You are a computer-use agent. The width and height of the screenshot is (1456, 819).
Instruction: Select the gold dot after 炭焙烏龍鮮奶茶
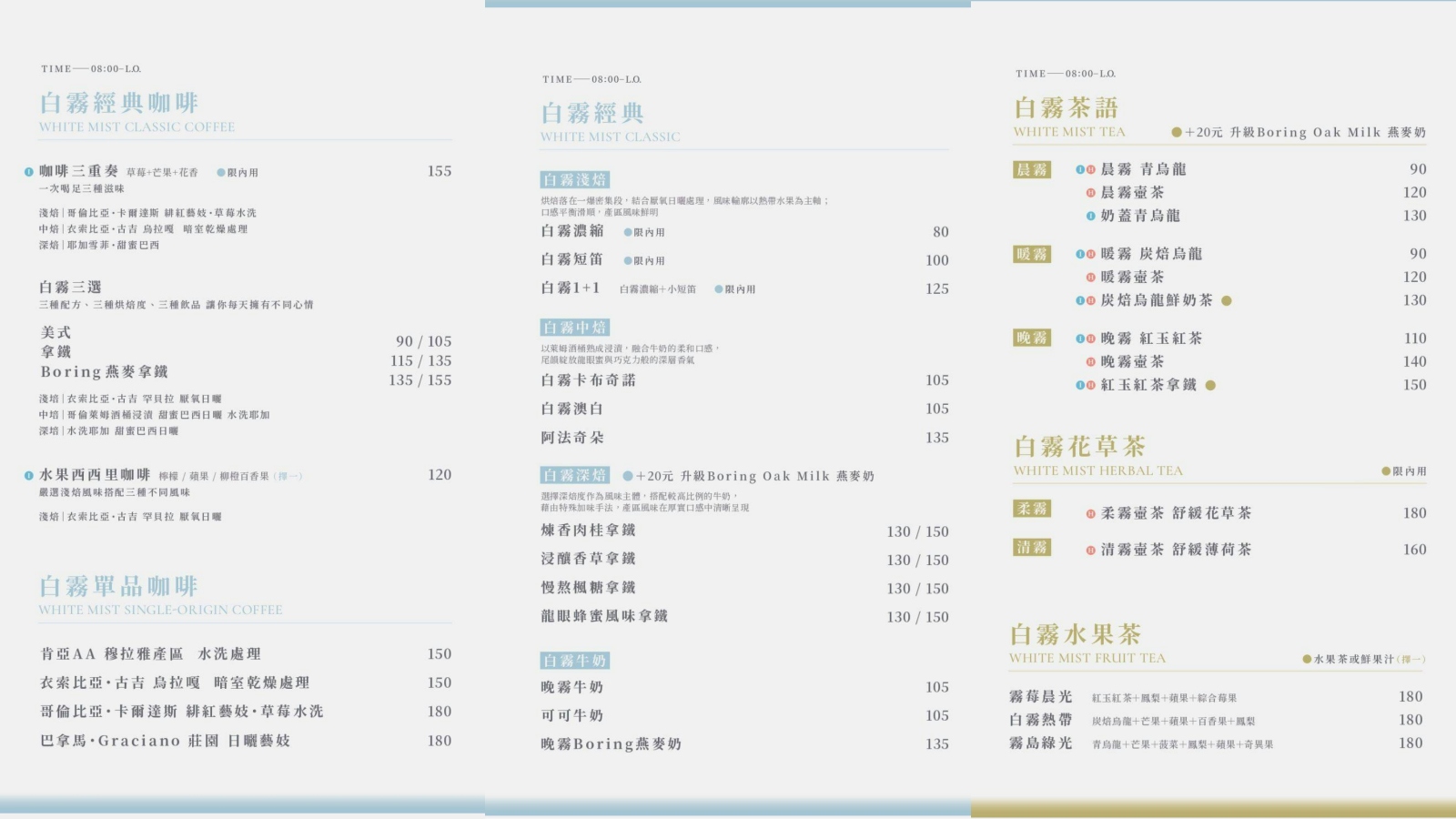click(1226, 300)
